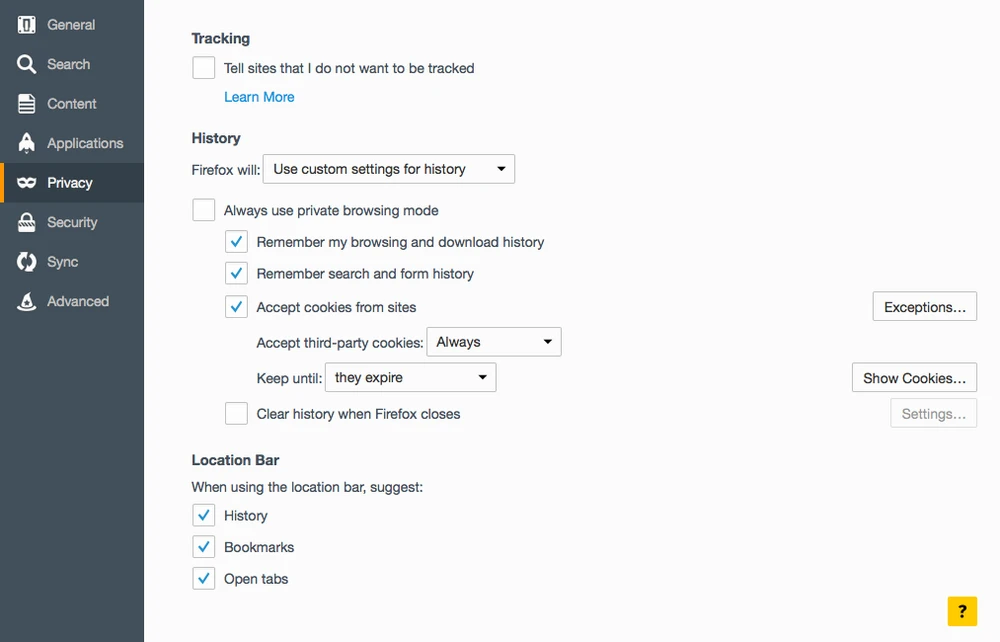This screenshot has height=642, width=1000.
Task: Open the Firefox will history dropdown
Action: coord(388,169)
